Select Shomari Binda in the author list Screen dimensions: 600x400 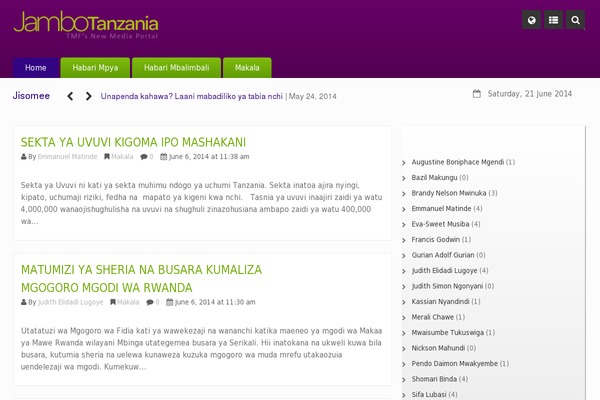(x=434, y=379)
